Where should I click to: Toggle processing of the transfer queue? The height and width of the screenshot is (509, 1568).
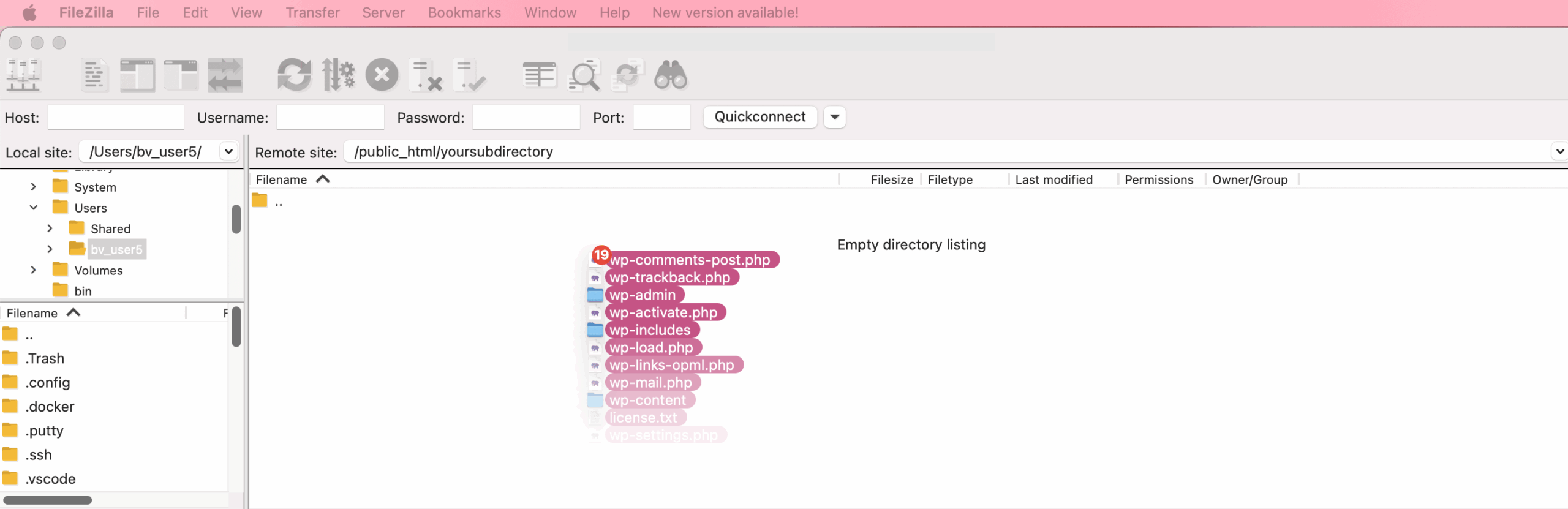point(338,75)
